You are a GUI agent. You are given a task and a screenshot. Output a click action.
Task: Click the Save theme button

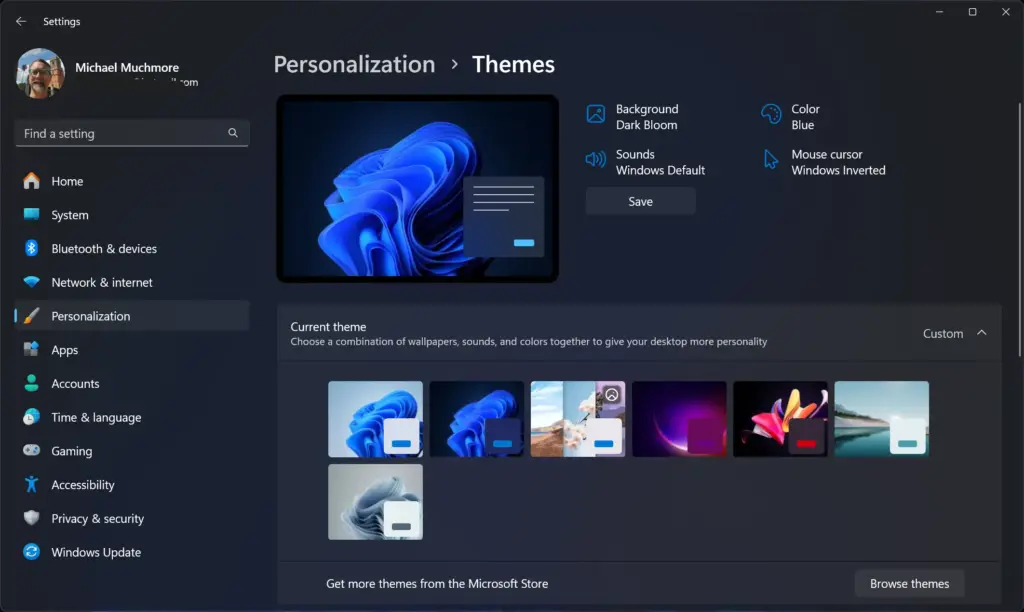coord(640,201)
